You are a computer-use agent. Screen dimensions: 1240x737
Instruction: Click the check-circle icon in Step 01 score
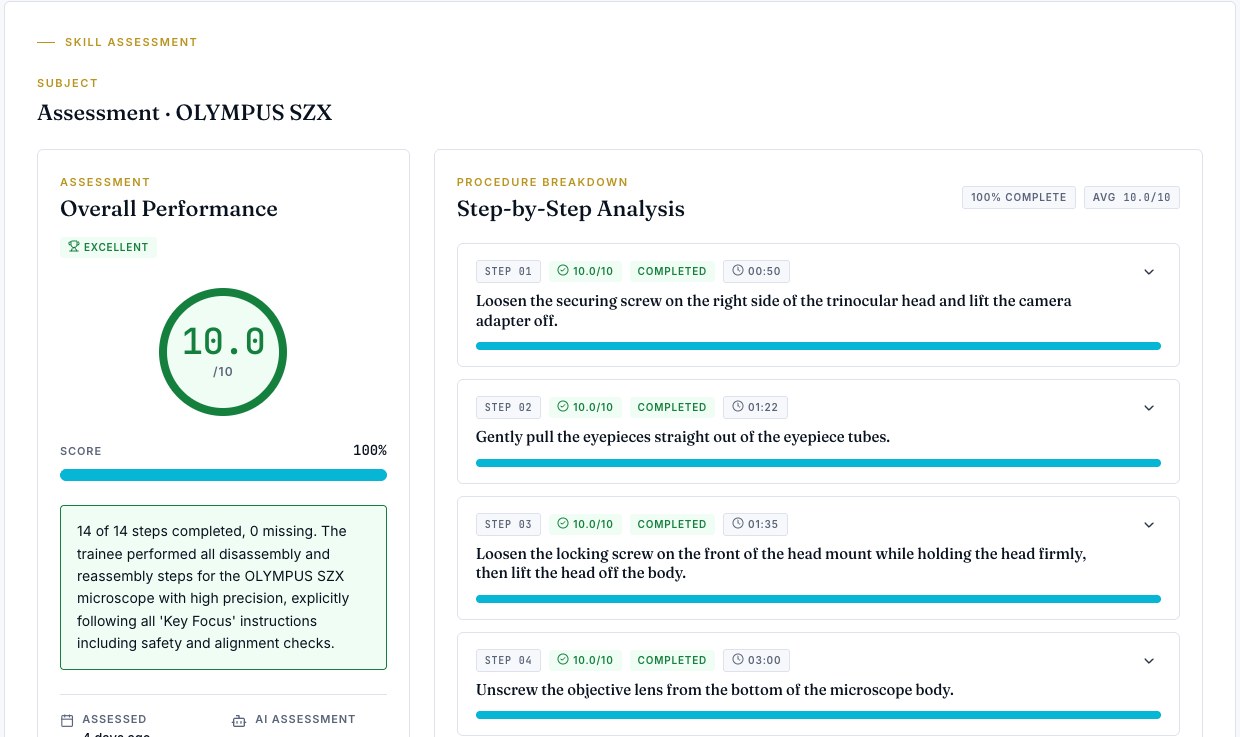[563, 271]
